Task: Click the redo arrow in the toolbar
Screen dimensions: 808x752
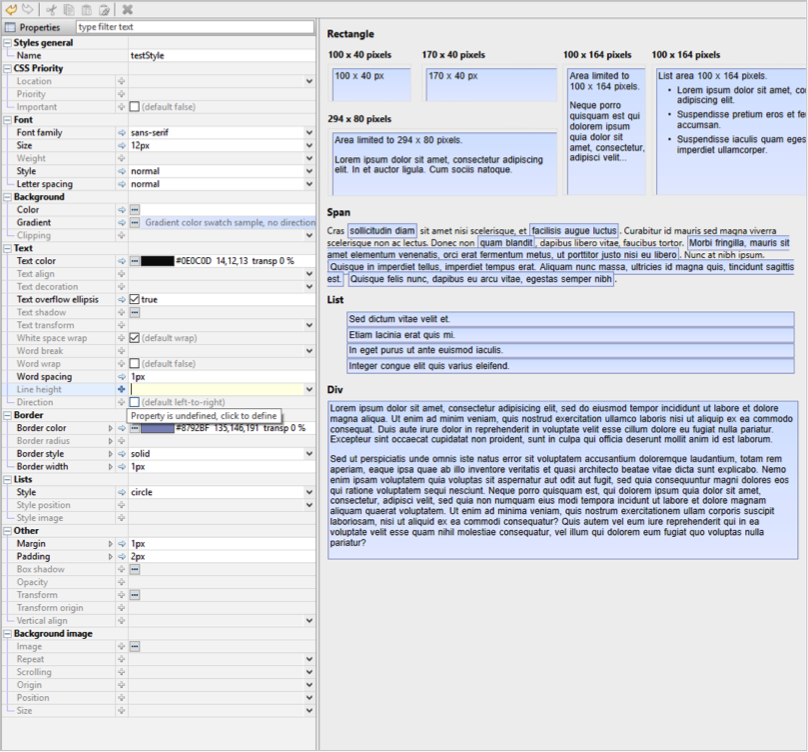Action: (x=28, y=9)
